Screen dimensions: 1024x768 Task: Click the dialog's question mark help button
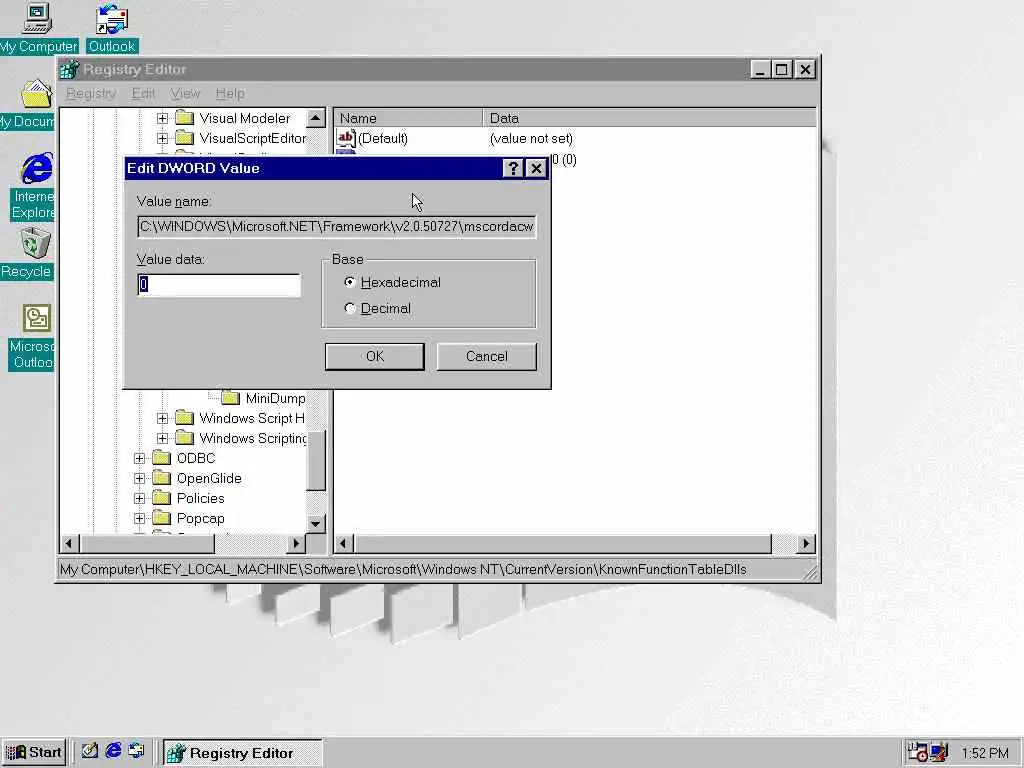tap(513, 168)
